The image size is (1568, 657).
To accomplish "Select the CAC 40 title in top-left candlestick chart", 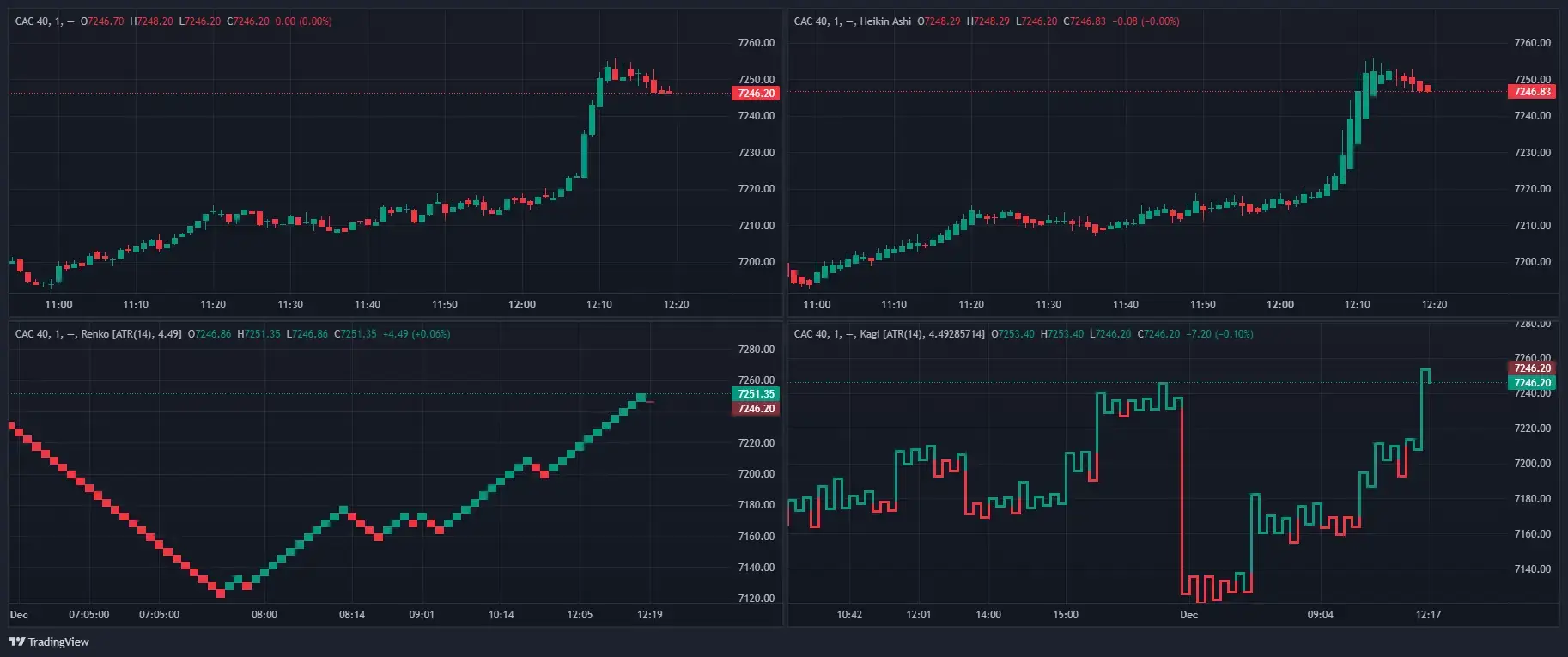I will (x=33, y=21).
